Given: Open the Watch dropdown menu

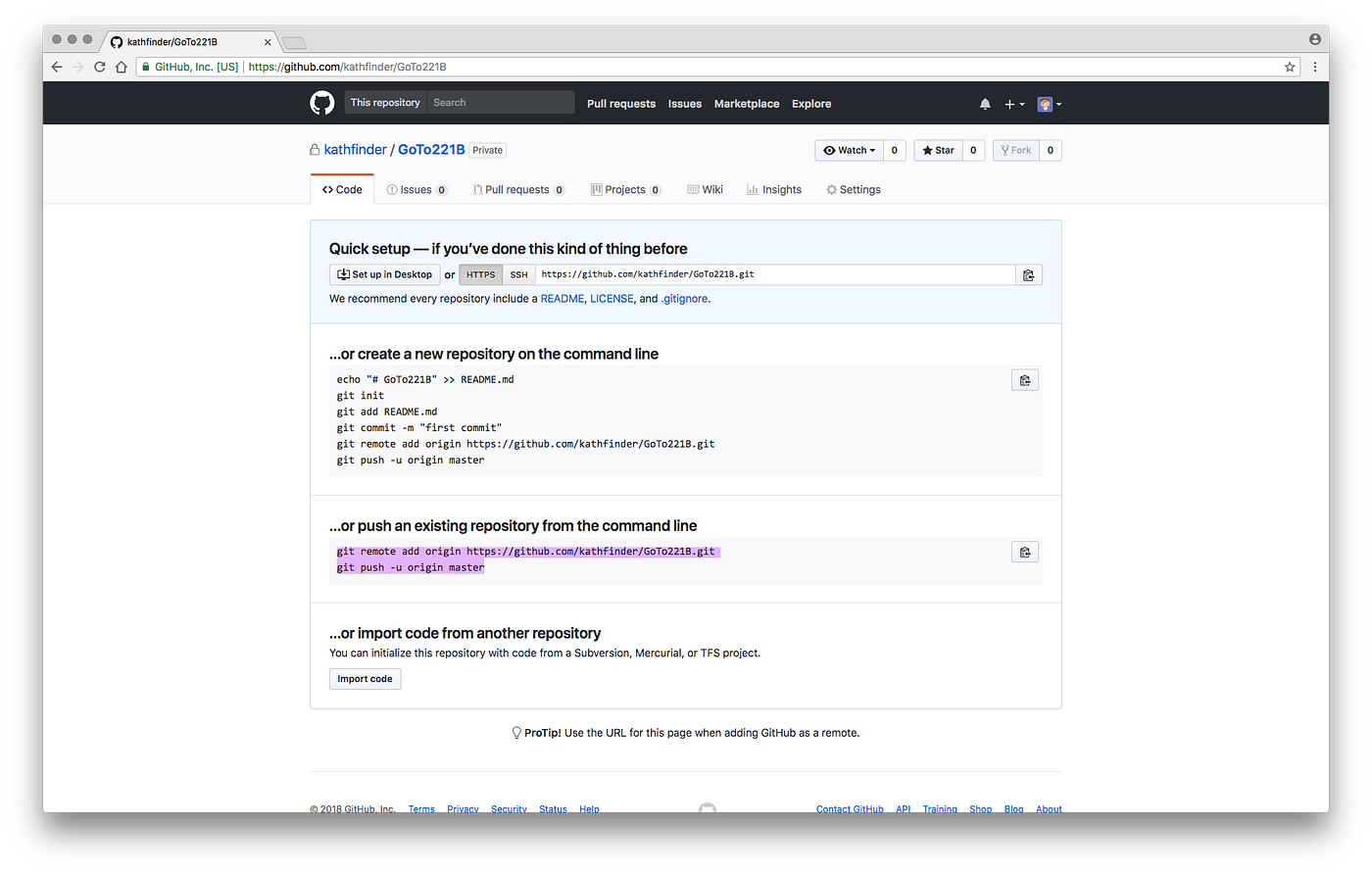Looking at the screenshot, I should coord(849,150).
